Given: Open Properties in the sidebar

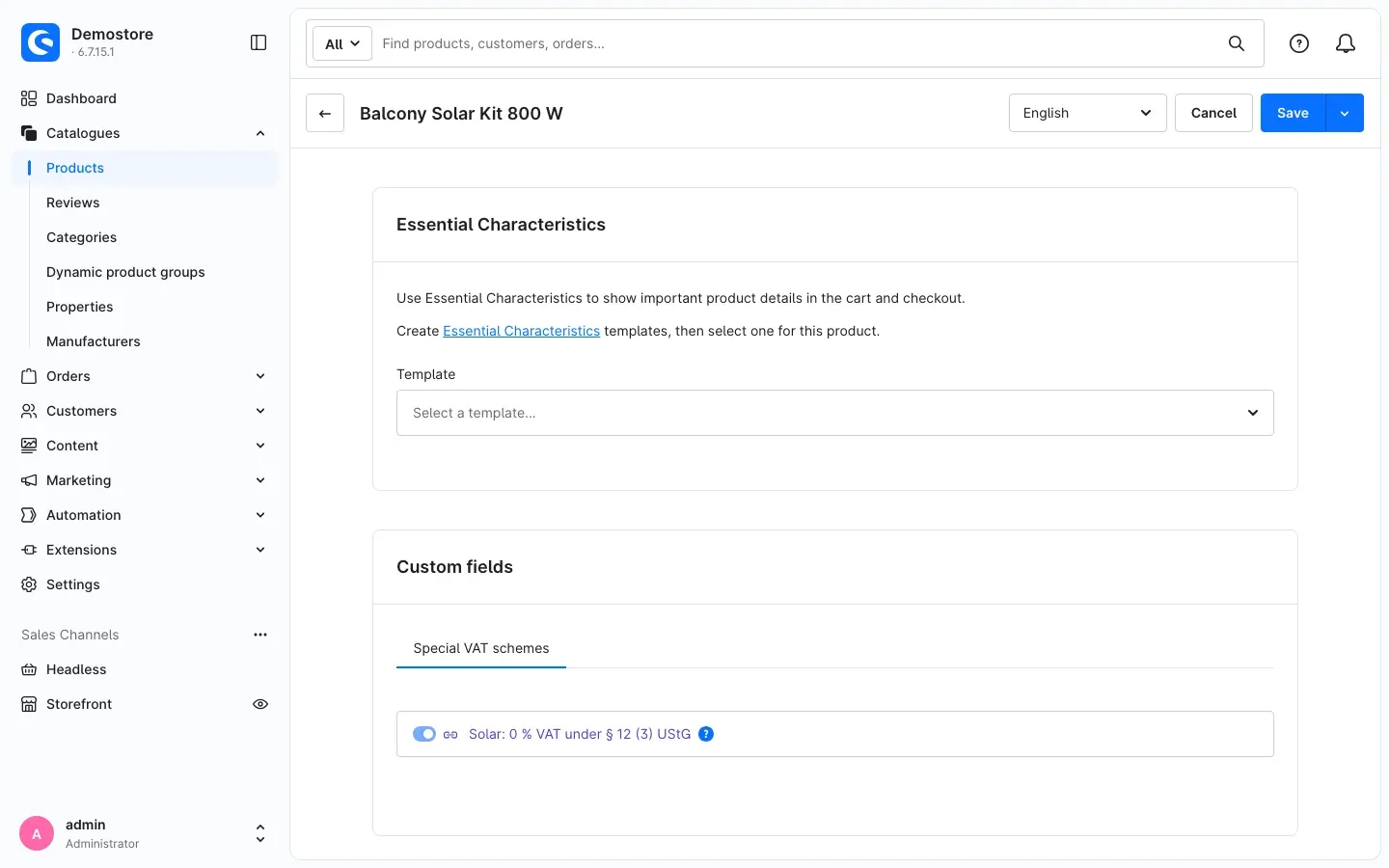Looking at the screenshot, I should click(145, 307).
